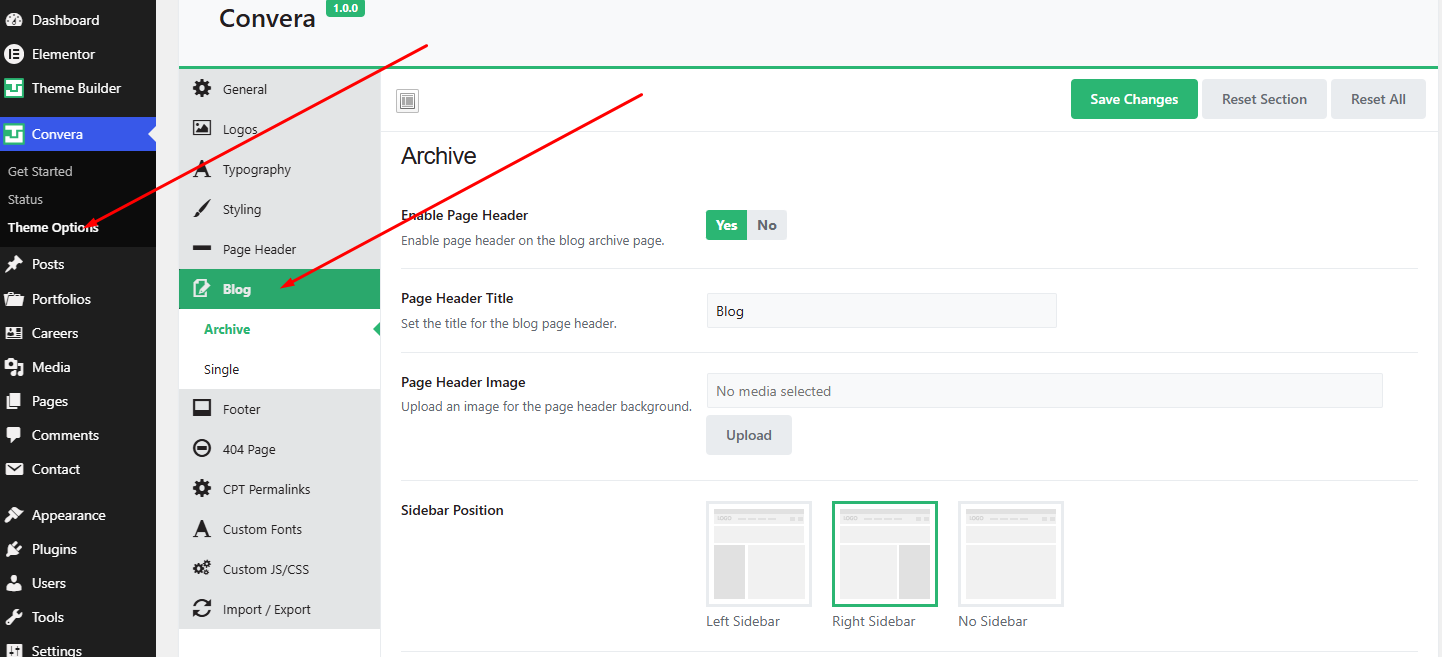Click the Users person icon
The width and height of the screenshot is (1442, 657).
coord(14,583)
